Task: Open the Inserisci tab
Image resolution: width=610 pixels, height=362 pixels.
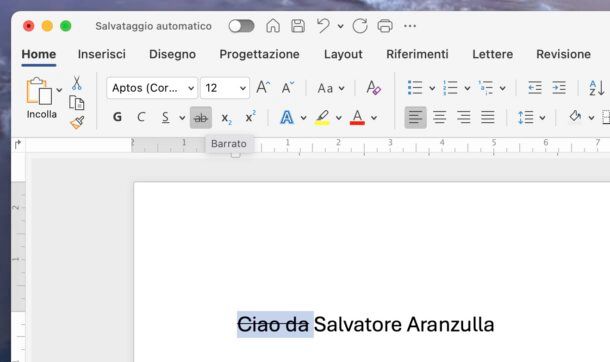Action: click(x=102, y=54)
